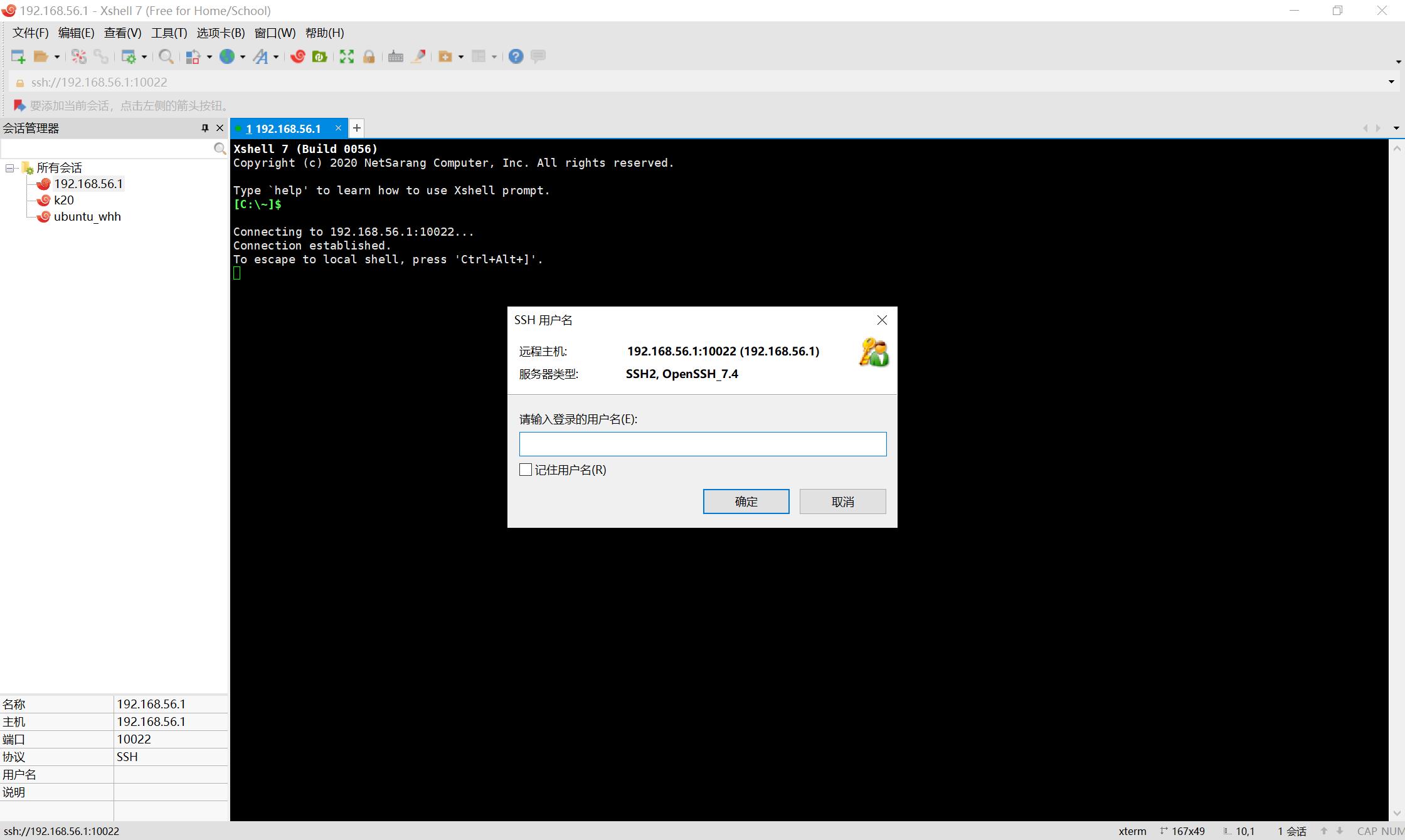The height and width of the screenshot is (840, 1405).
Task: Cancel the SSH dialog with 取消
Action: point(842,501)
